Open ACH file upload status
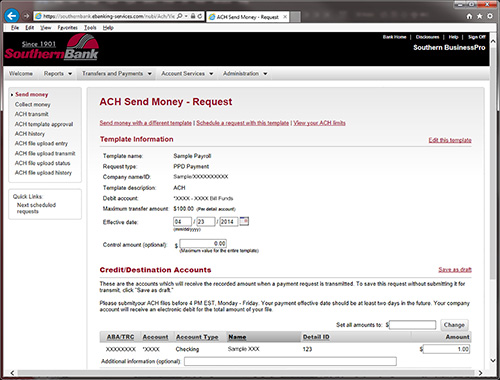Image resolution: width=500 pixels, height=380 pixels. tap(42, 163)
